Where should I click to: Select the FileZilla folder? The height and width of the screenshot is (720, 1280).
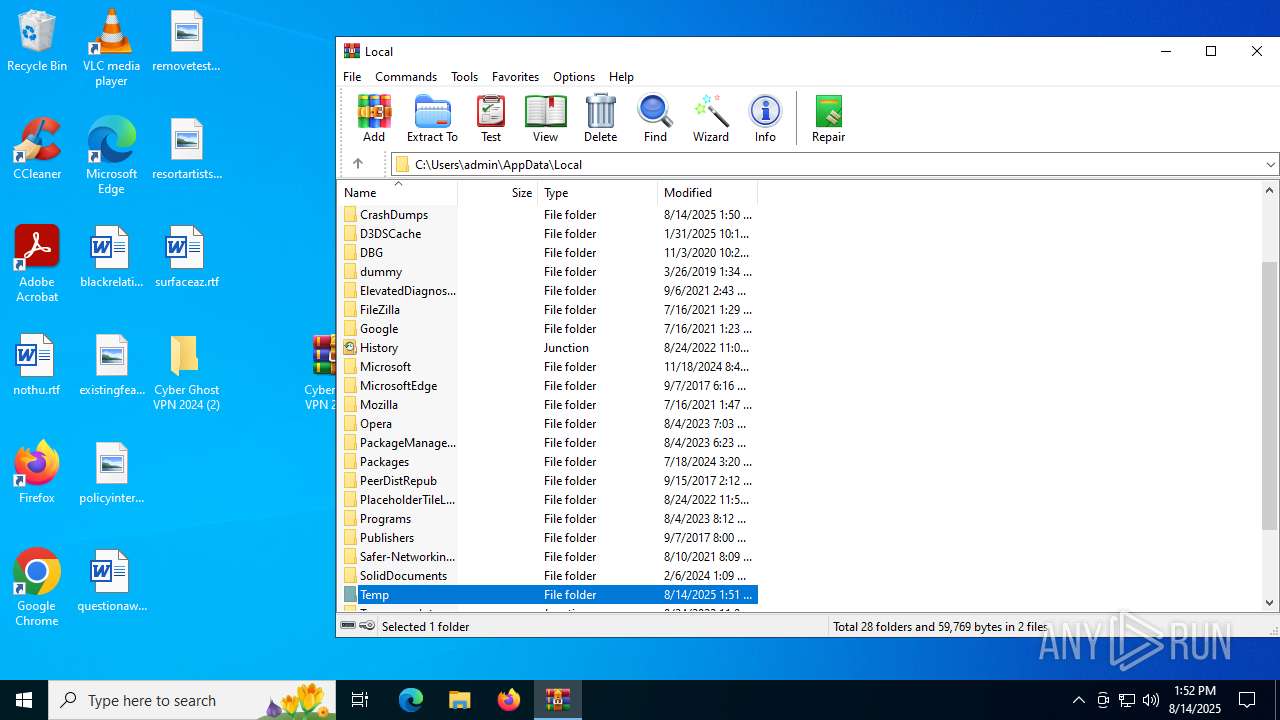(548, 310)
